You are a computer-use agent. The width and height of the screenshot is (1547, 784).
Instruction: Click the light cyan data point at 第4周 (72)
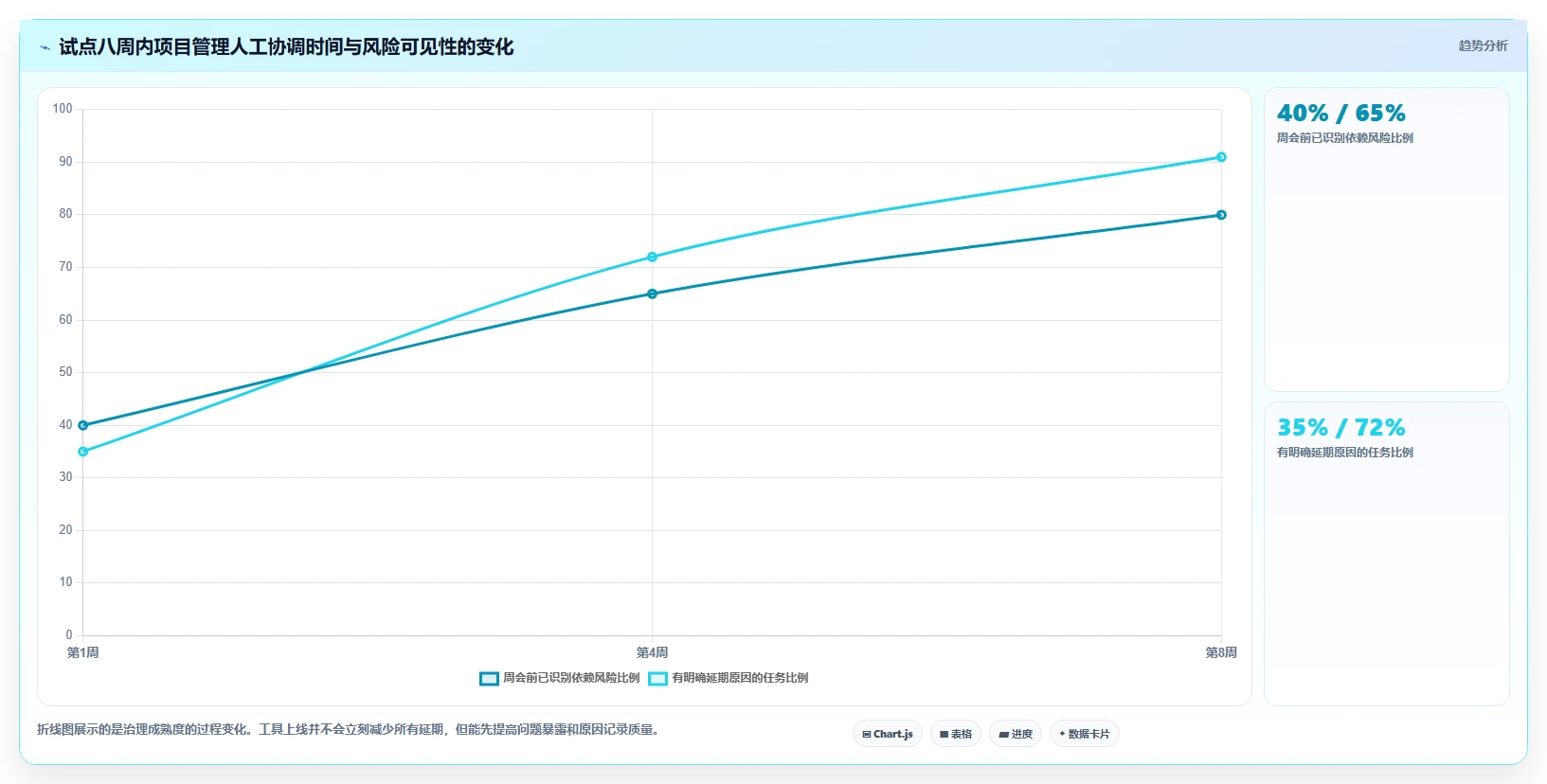(x=652, y=257)
